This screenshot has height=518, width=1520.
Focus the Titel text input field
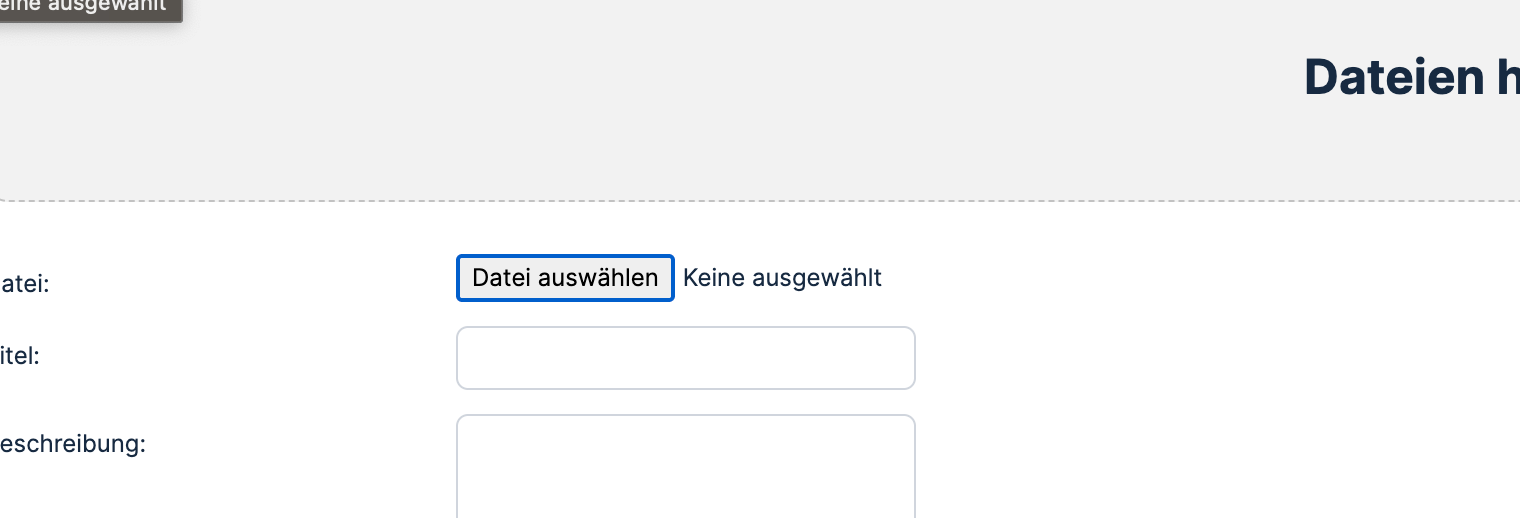pyautogui.click(x=685, y=358)
